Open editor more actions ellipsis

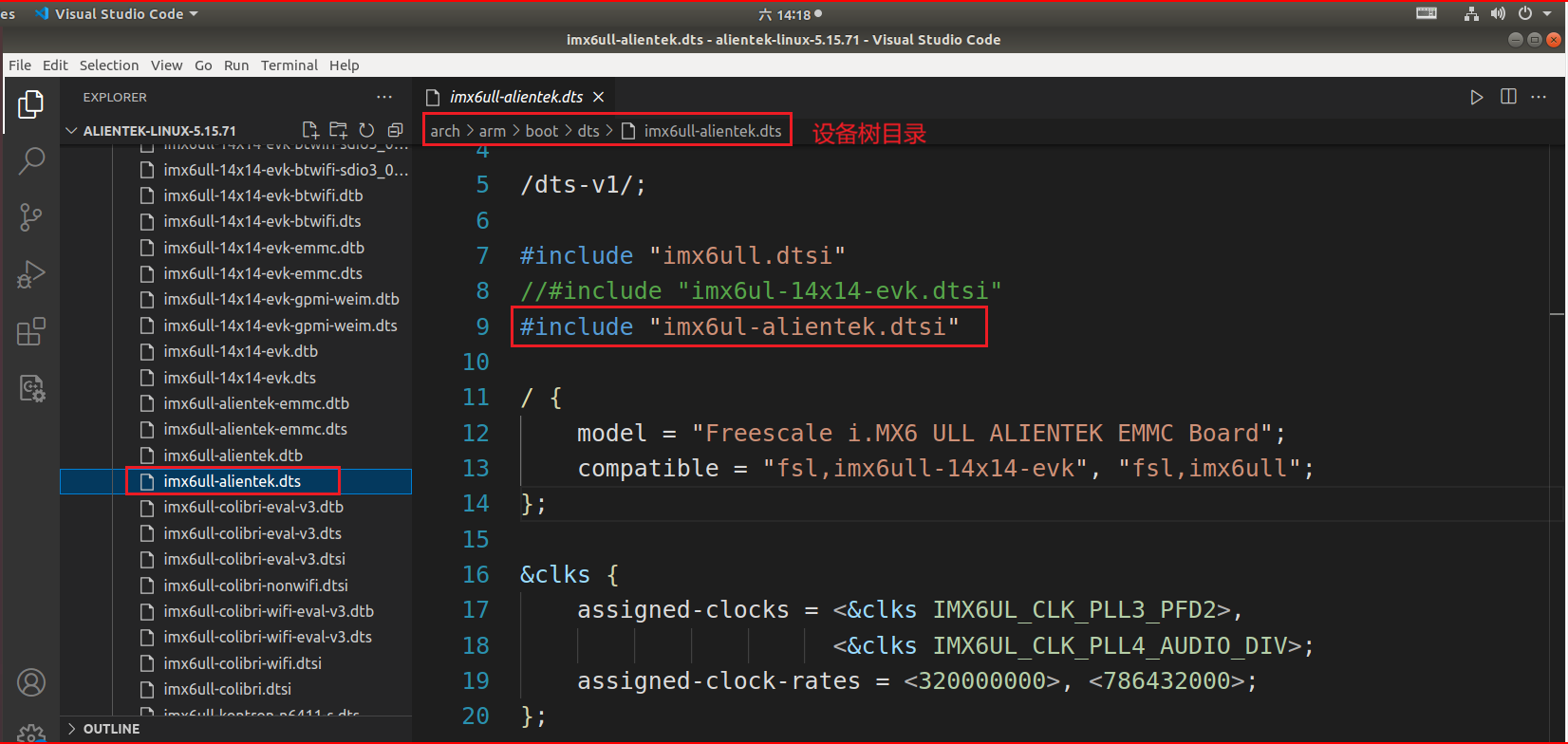click(1540, 97)
